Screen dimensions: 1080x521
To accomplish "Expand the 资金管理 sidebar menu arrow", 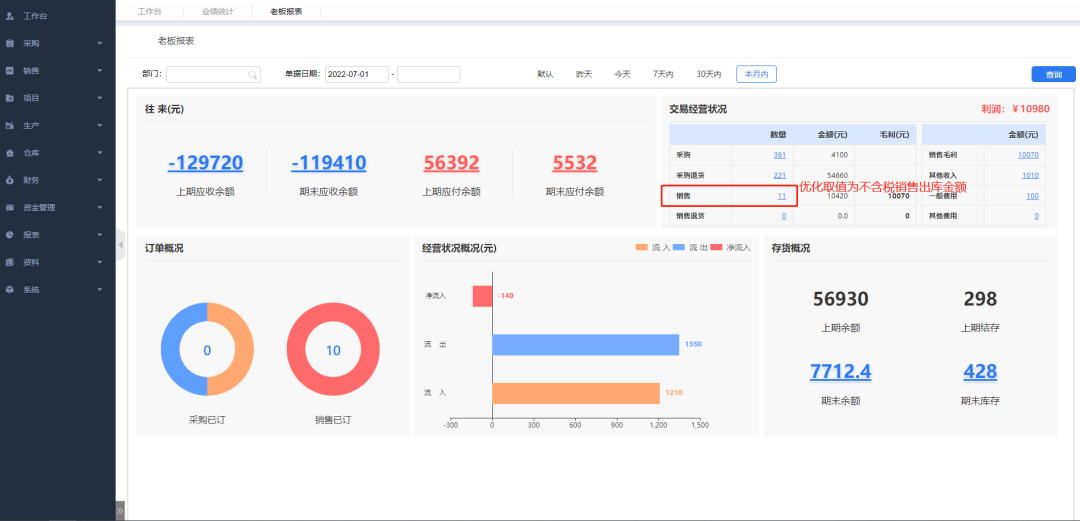I will pos(100,208).
